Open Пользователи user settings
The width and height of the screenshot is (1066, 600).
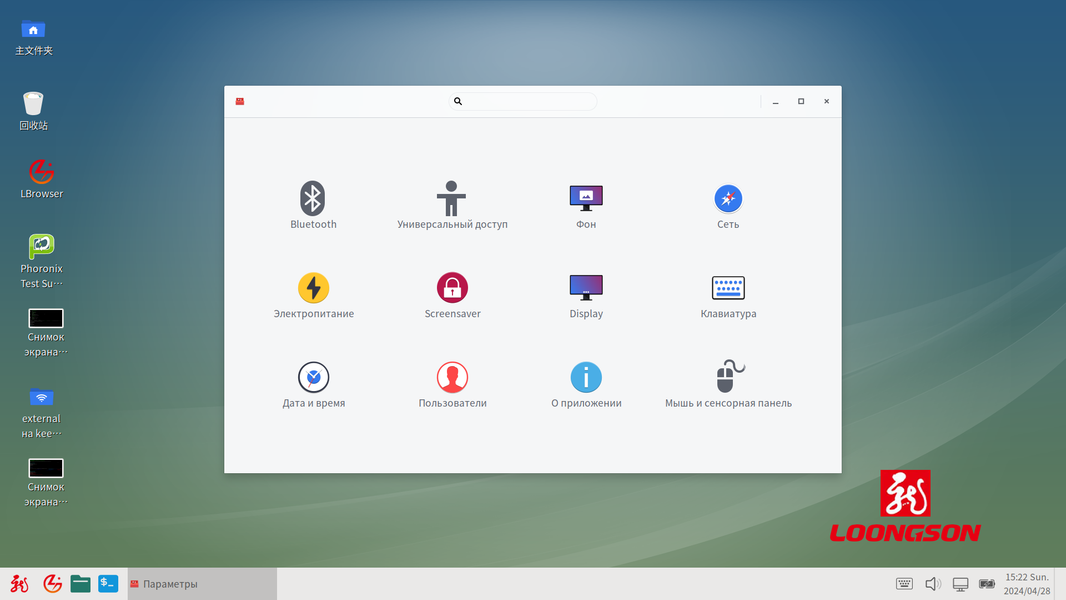coord(452,384)
